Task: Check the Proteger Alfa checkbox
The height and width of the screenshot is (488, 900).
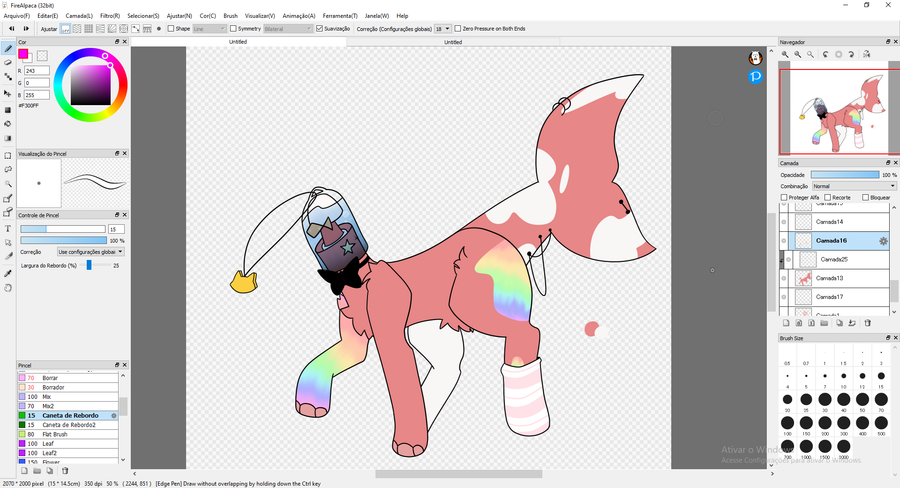Action: coord(784,197)
